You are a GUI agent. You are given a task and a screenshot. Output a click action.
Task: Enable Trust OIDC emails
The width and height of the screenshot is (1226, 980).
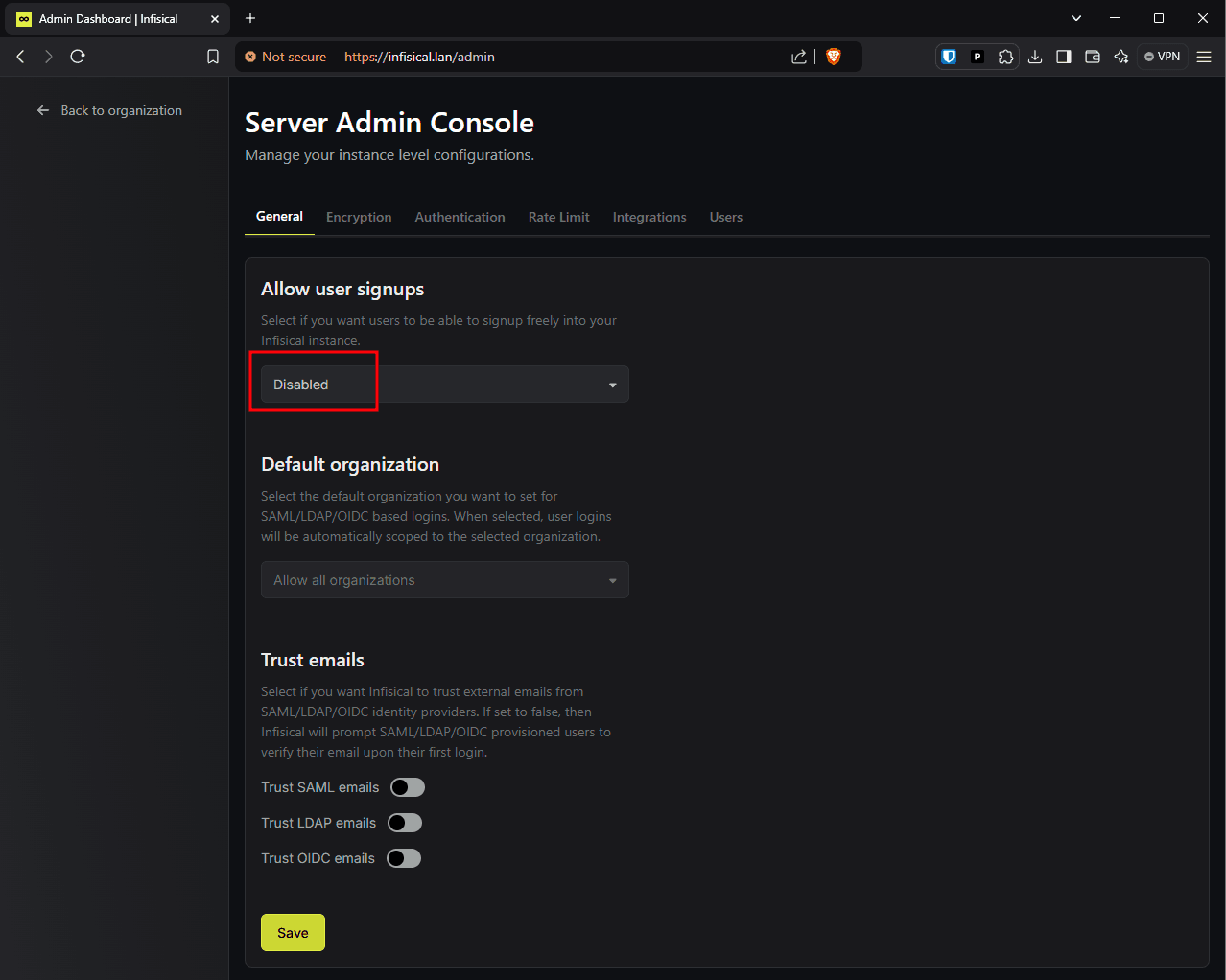[x=403, y=857]
